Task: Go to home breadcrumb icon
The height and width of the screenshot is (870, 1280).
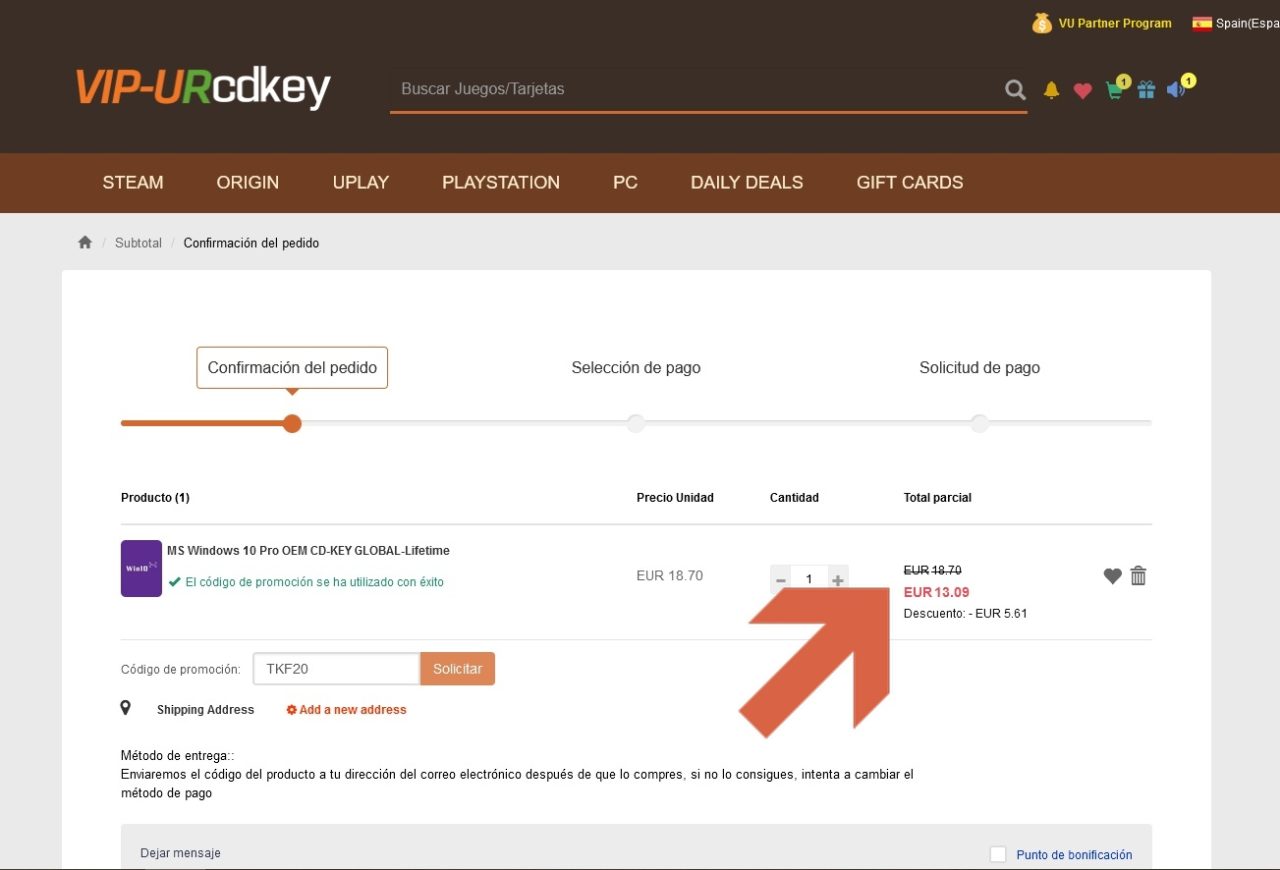Action: click(x=85, y=243)
